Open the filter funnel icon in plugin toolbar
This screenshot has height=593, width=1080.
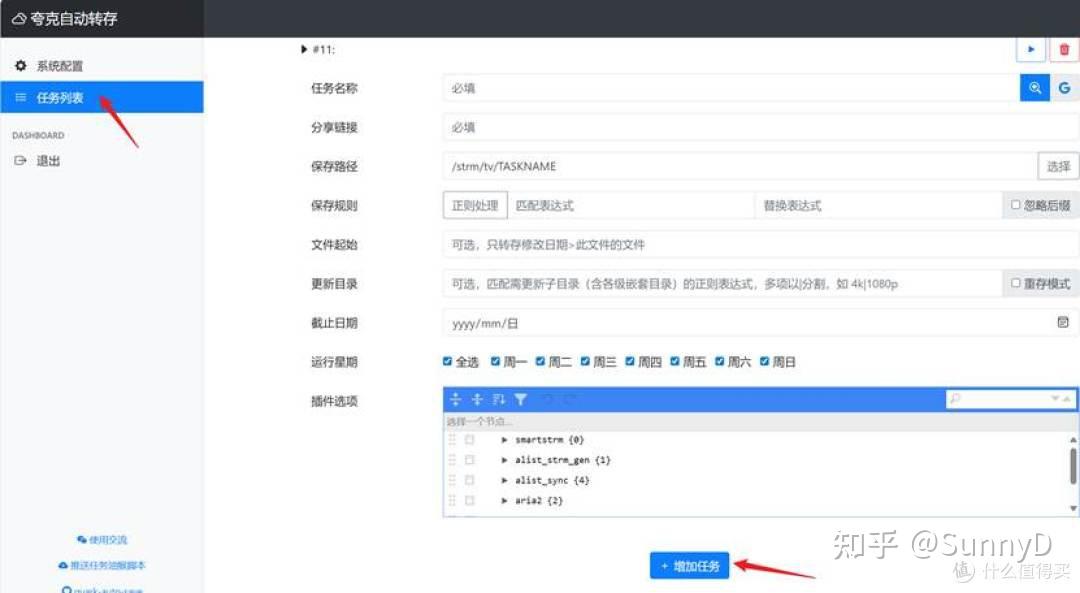pyautogui.click(x=521, y=398)
